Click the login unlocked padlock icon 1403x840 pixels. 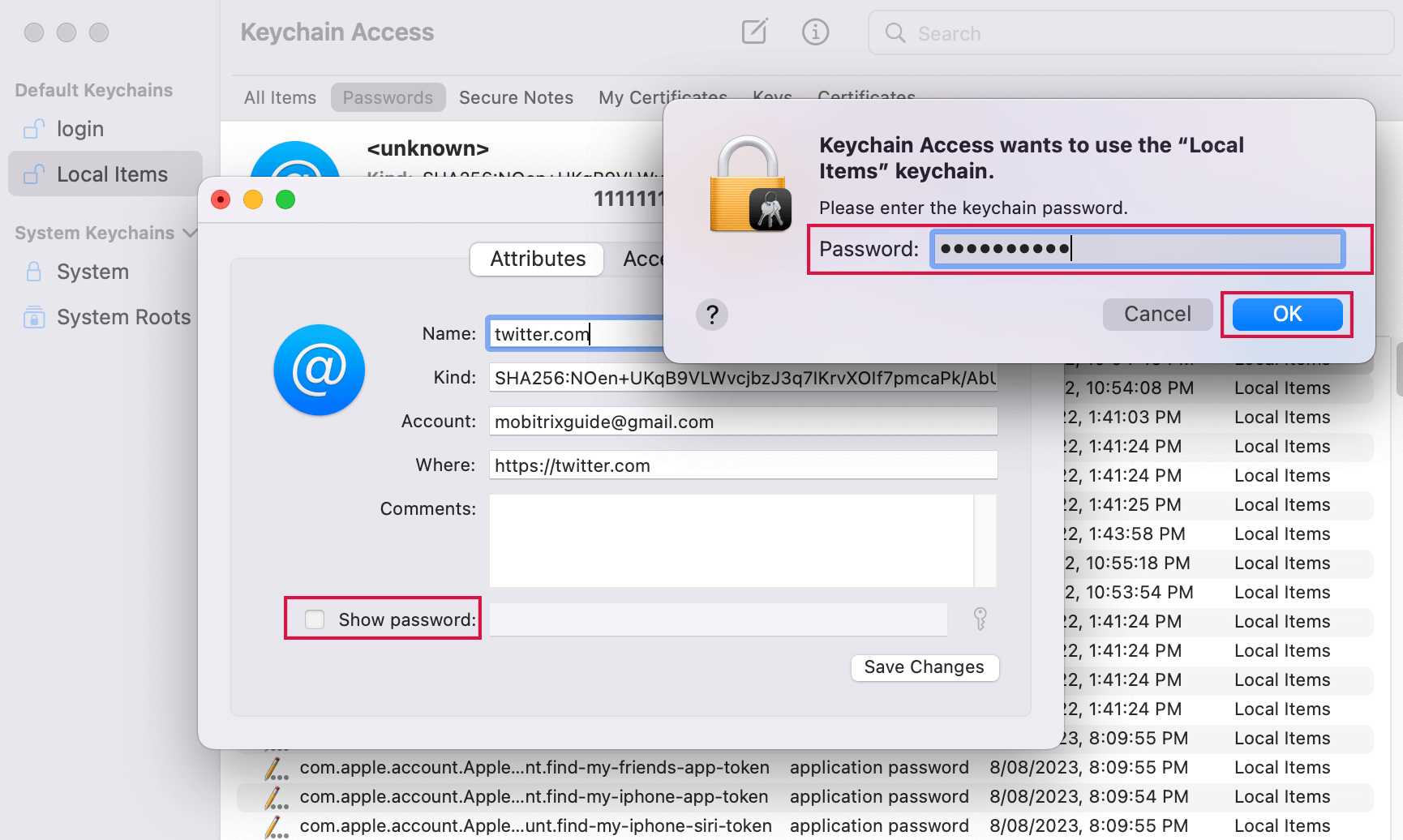[34, 128]
